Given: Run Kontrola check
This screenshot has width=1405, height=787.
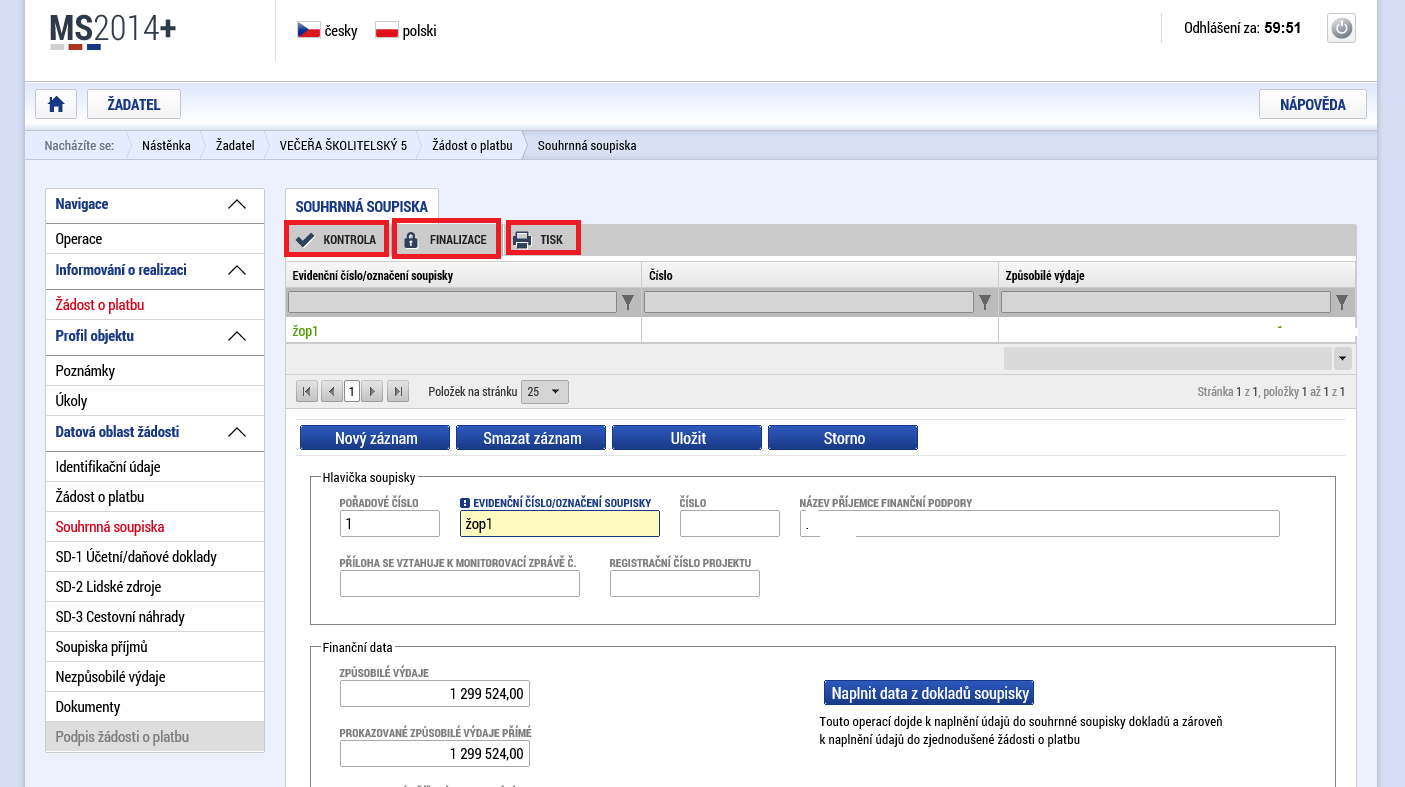Looking at the screenshot, I should [337, 240].
